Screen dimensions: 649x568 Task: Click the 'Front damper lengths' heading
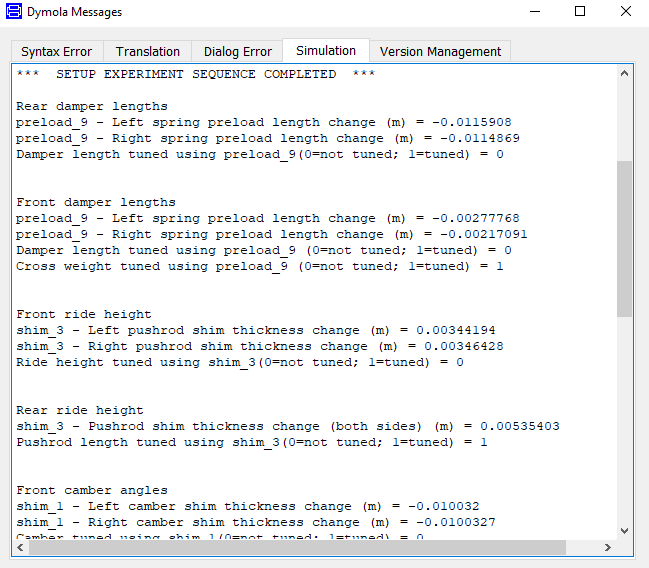pyautogui.click(x=96, y=202)
